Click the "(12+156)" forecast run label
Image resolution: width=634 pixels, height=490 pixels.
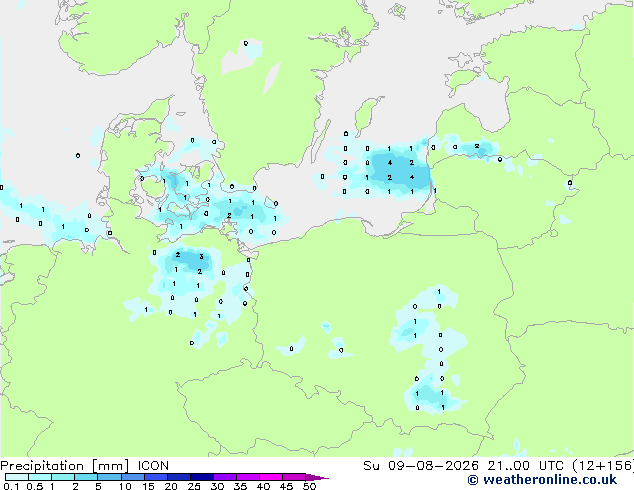(603, 466)
